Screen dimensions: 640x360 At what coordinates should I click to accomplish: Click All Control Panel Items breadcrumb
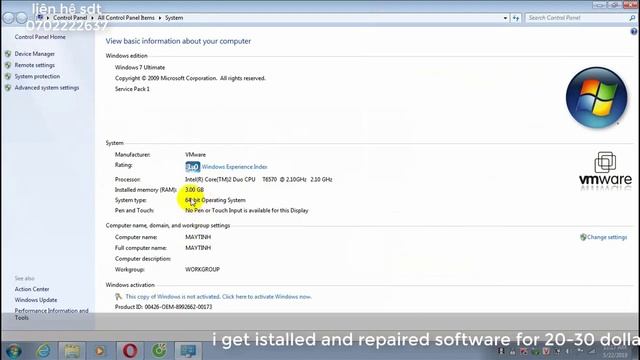(x=126, y=18)
